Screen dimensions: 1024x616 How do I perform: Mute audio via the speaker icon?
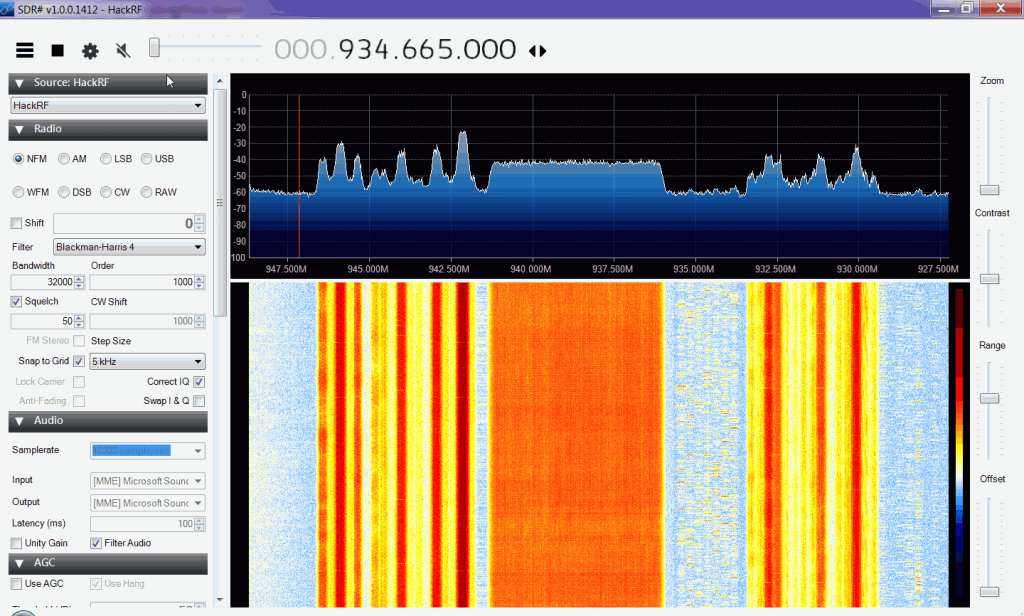[x=122, y=48]
